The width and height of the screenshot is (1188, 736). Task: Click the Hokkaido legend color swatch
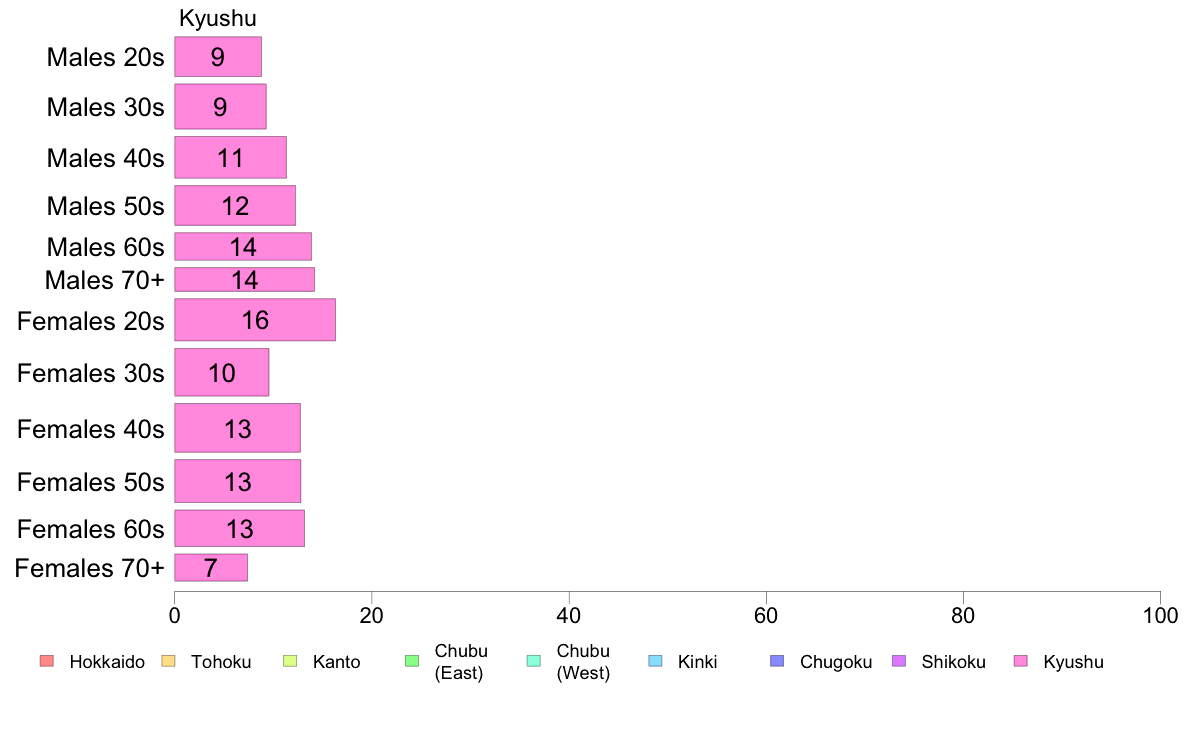click(x=47, y=661)
